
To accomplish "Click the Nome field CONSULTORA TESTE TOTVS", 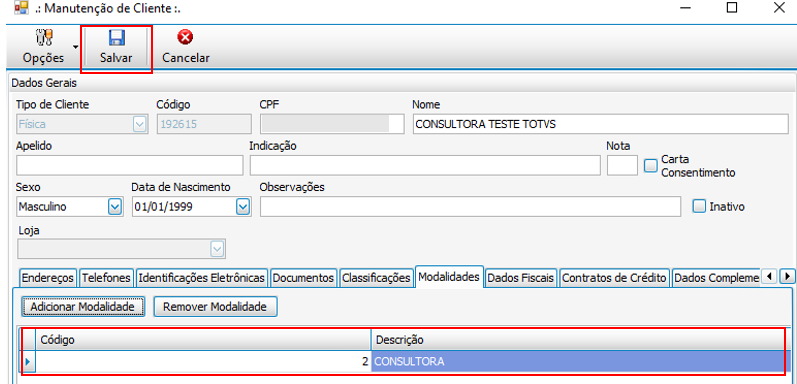I will click(600, 124).
